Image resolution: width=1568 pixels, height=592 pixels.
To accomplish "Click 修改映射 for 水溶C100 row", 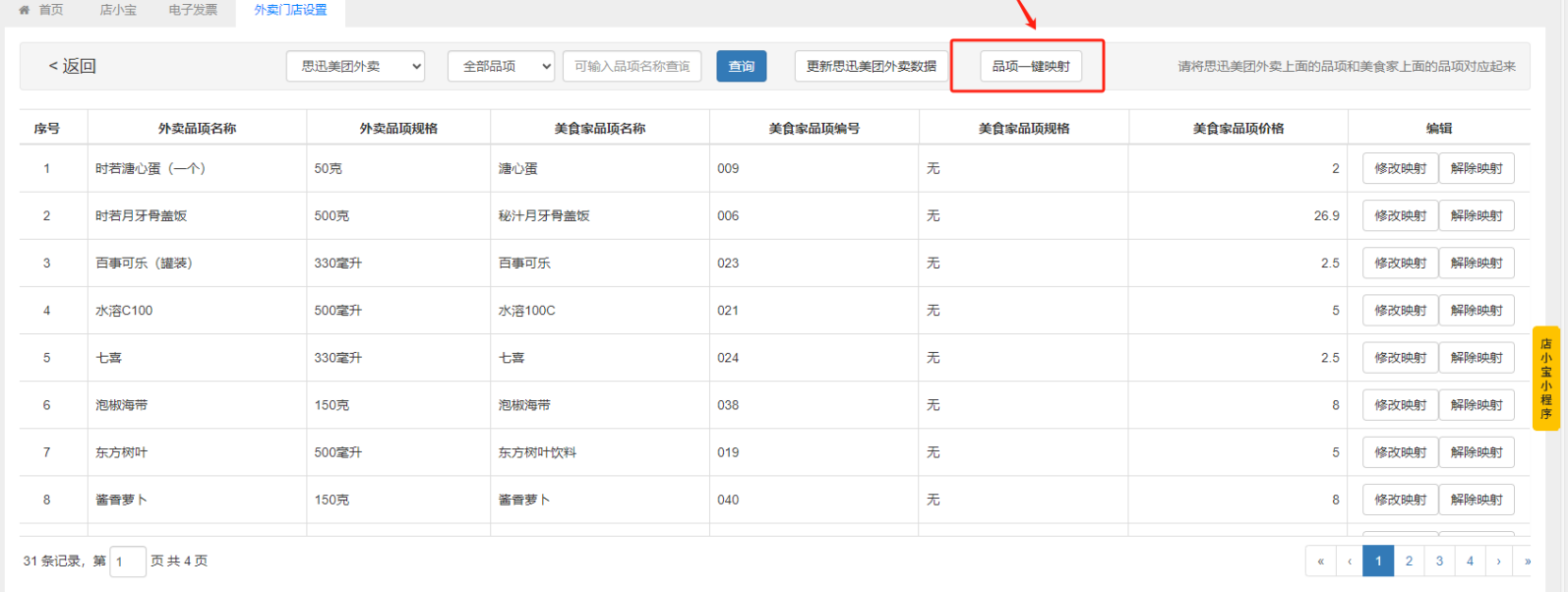I will [1400, 310].
